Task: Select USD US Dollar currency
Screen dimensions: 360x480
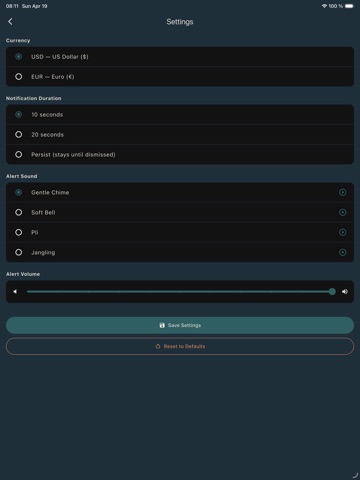Action: (180, 57)
